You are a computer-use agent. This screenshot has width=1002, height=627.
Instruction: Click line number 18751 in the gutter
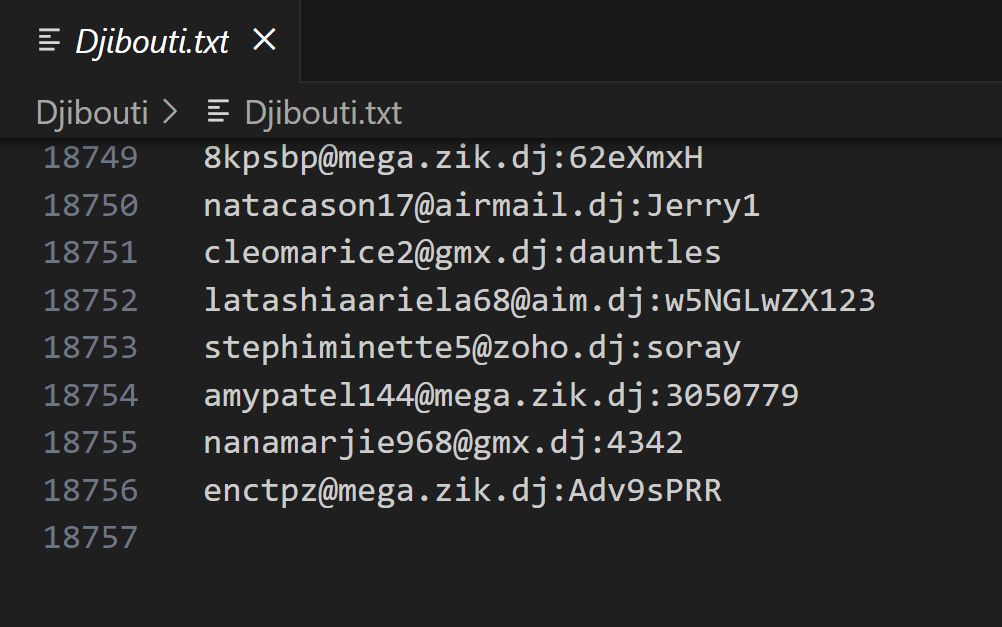pos(91,253)
